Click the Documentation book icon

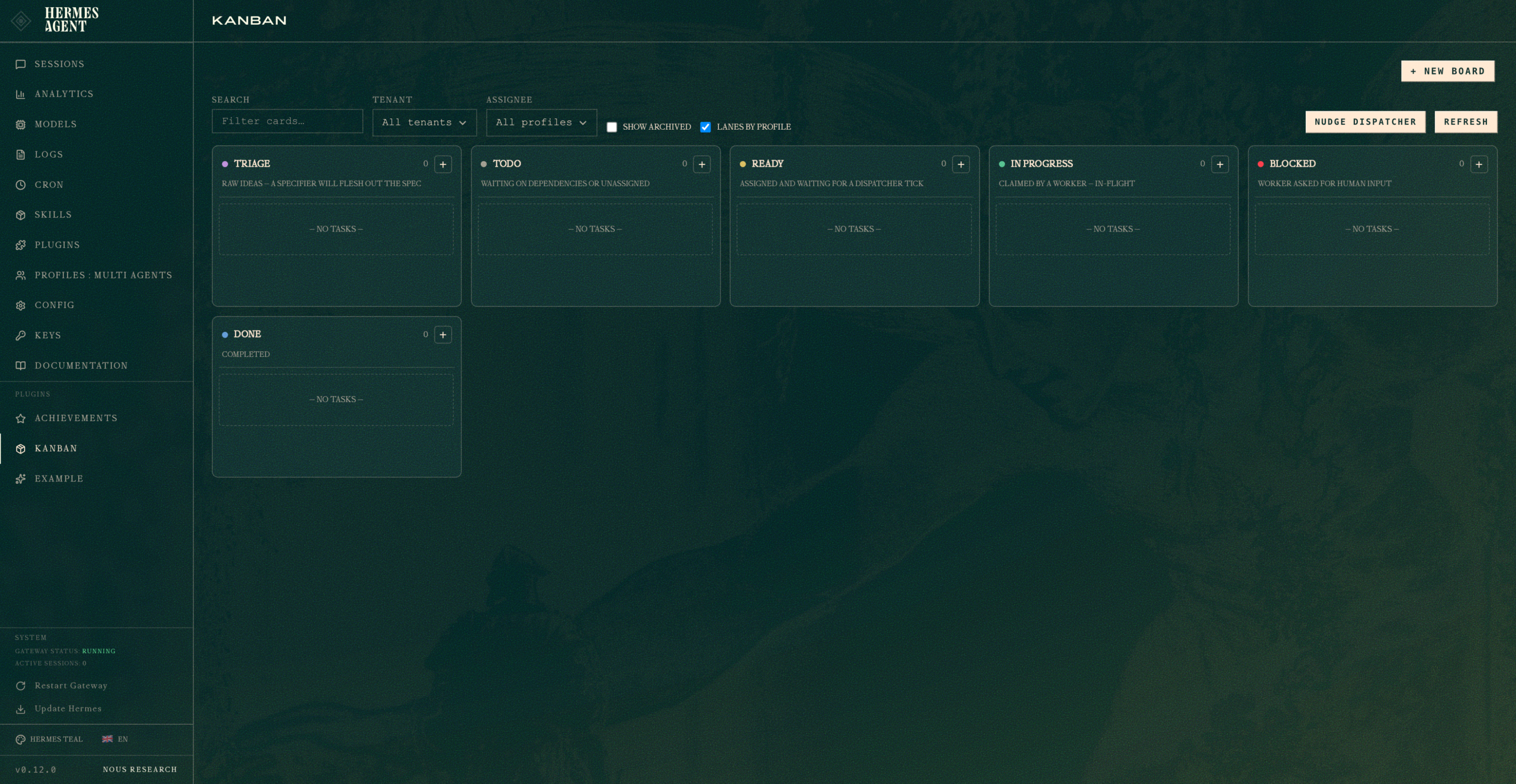[21, 366]
